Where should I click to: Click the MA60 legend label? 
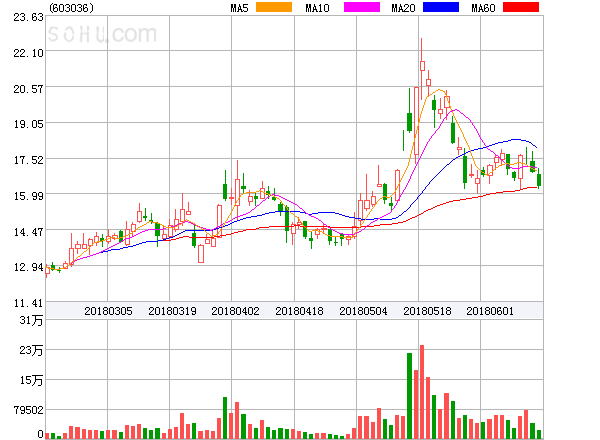(x=483, y=8)
